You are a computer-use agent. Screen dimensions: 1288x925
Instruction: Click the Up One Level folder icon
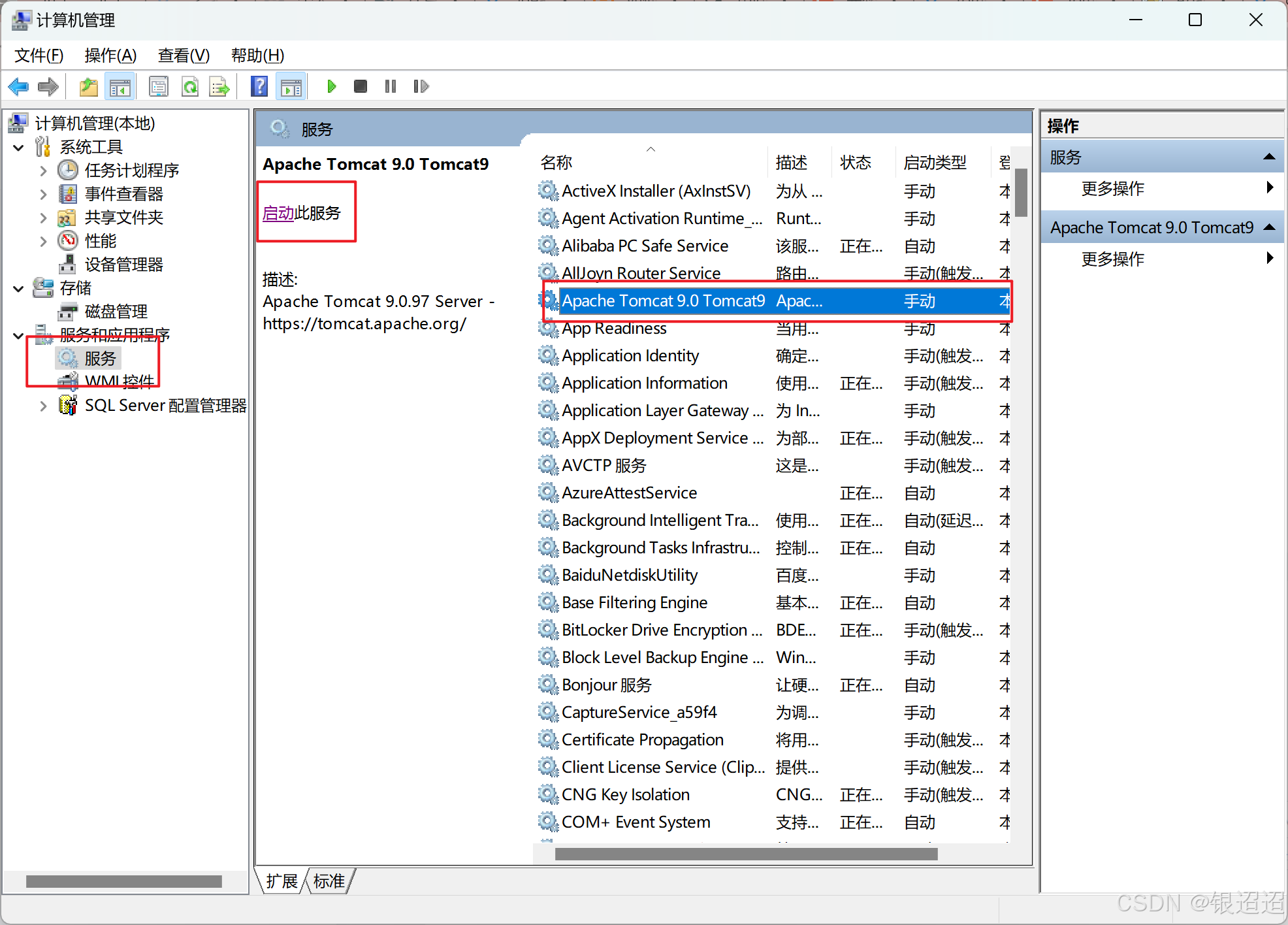pyautogui.click(x=88, y=86)
